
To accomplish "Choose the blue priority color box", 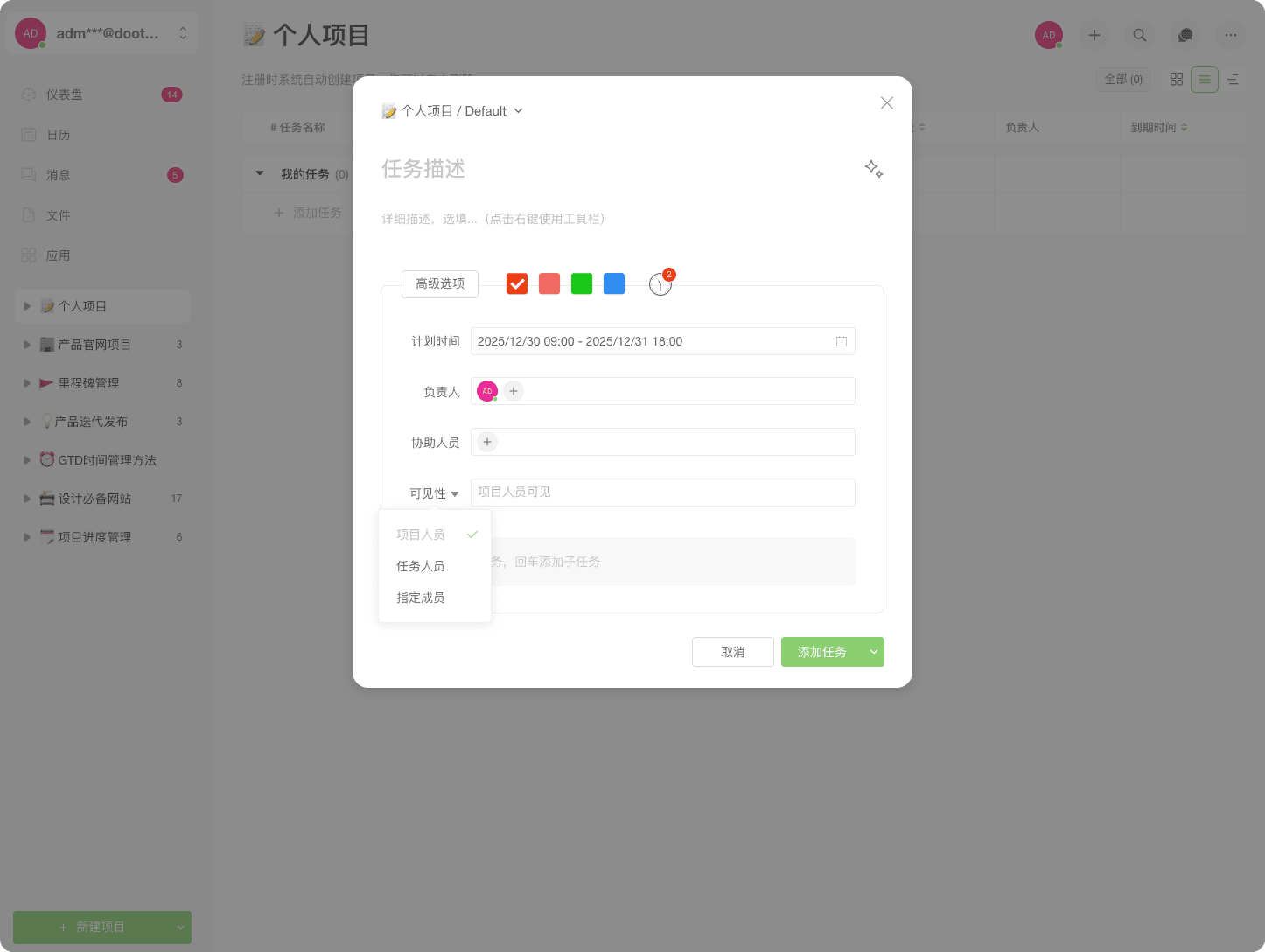I will point(614,283).
